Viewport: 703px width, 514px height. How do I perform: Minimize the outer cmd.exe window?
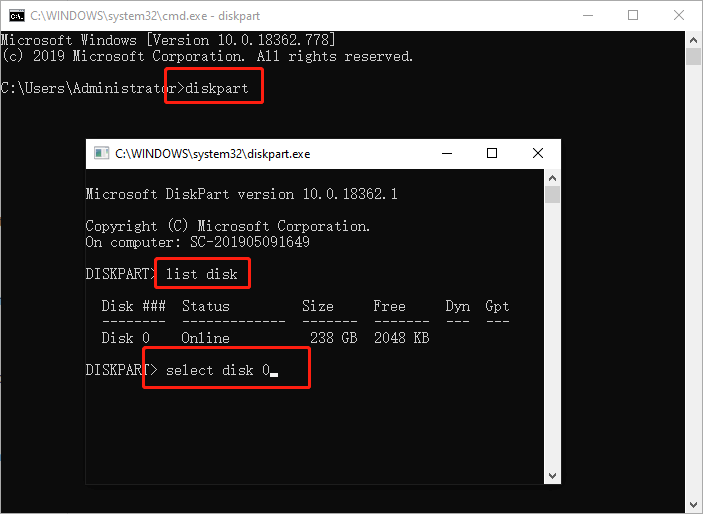586,16
